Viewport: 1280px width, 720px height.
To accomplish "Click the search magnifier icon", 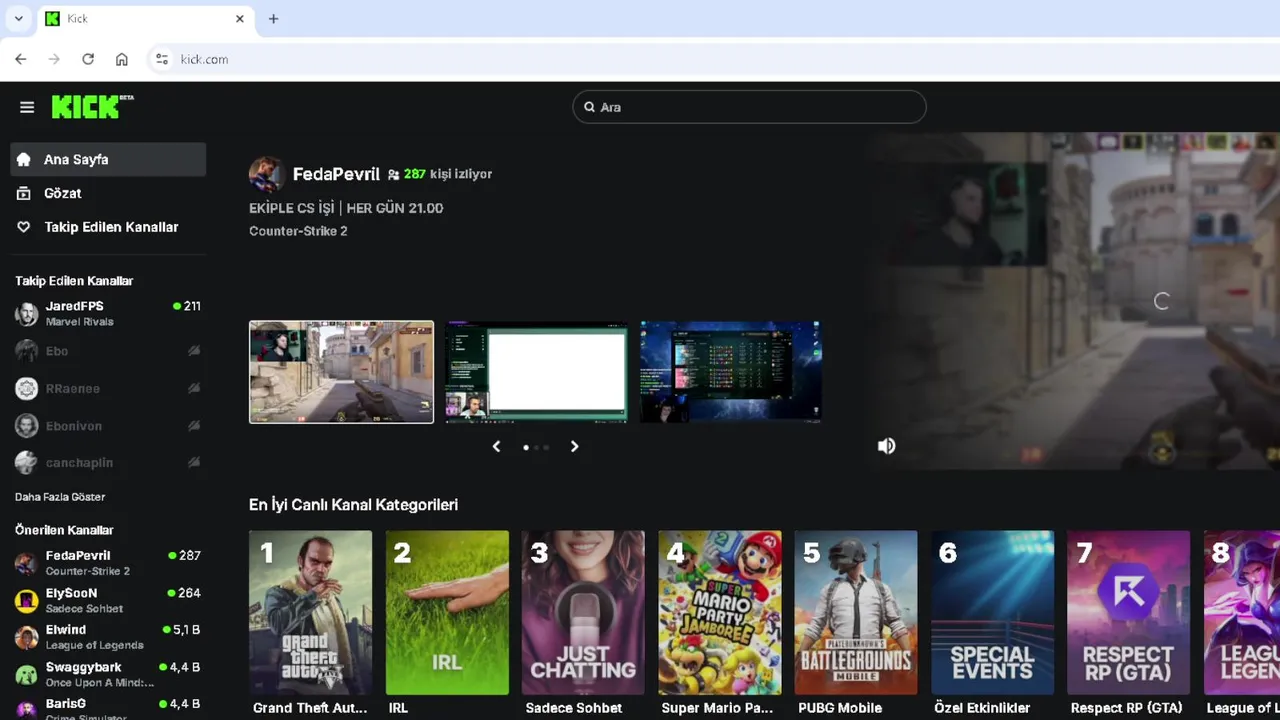I will 589,107.
